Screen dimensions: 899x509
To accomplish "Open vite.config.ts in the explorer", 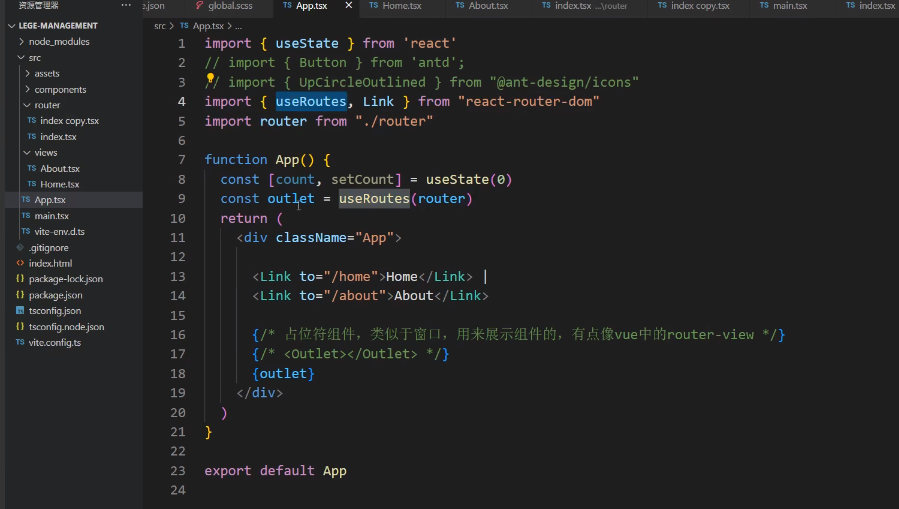I will [x=55, y=342].
